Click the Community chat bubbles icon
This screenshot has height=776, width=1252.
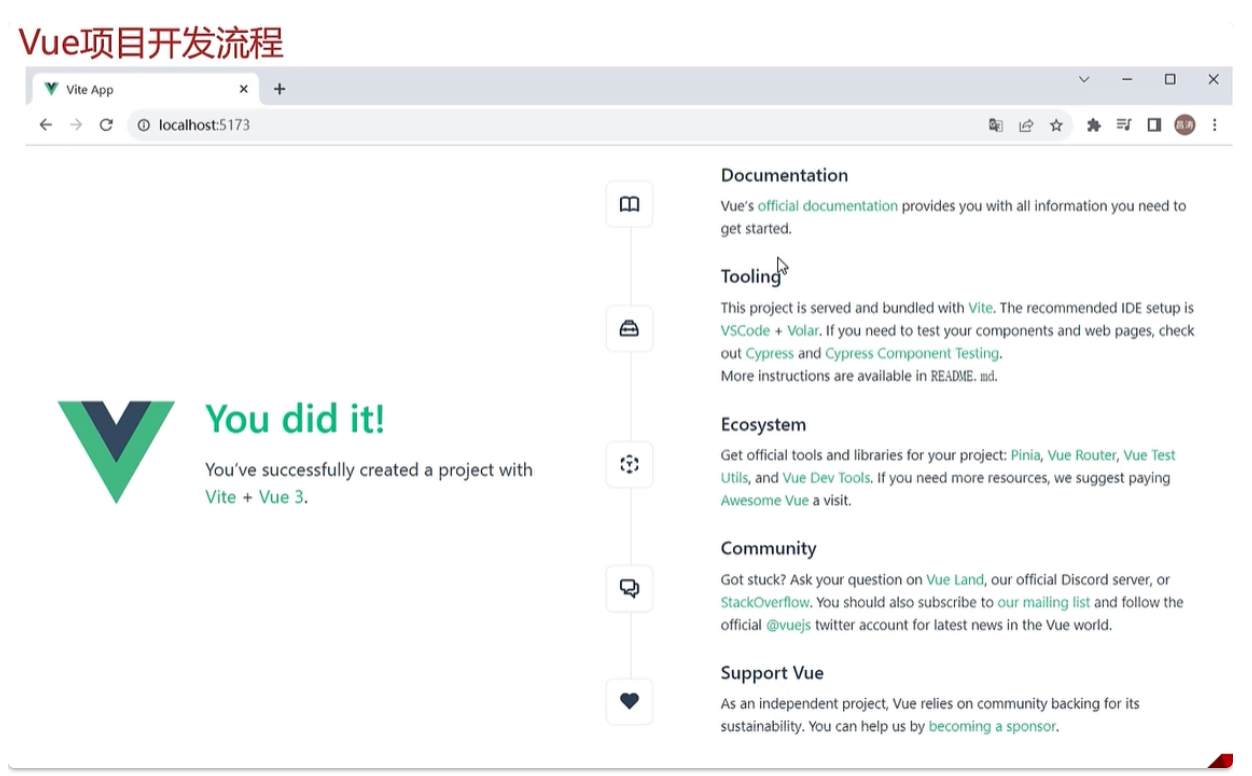629,588
